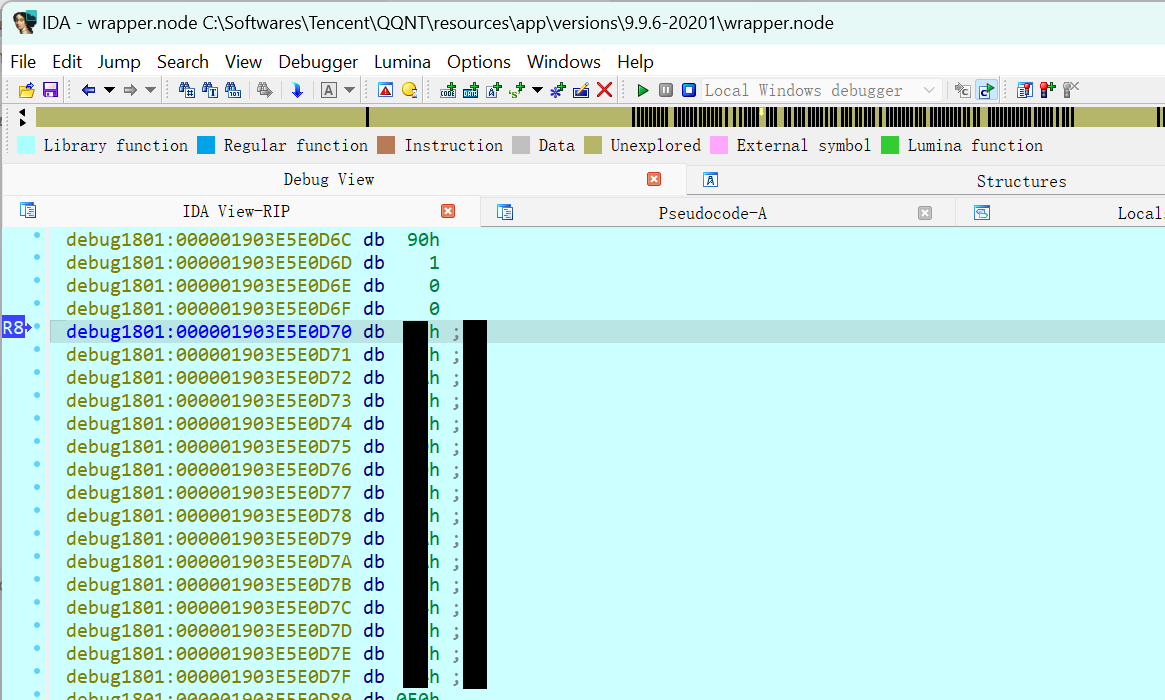The image size is (1165, 700).
Task: Open the Debugger menu
Action: pos(318,62)
